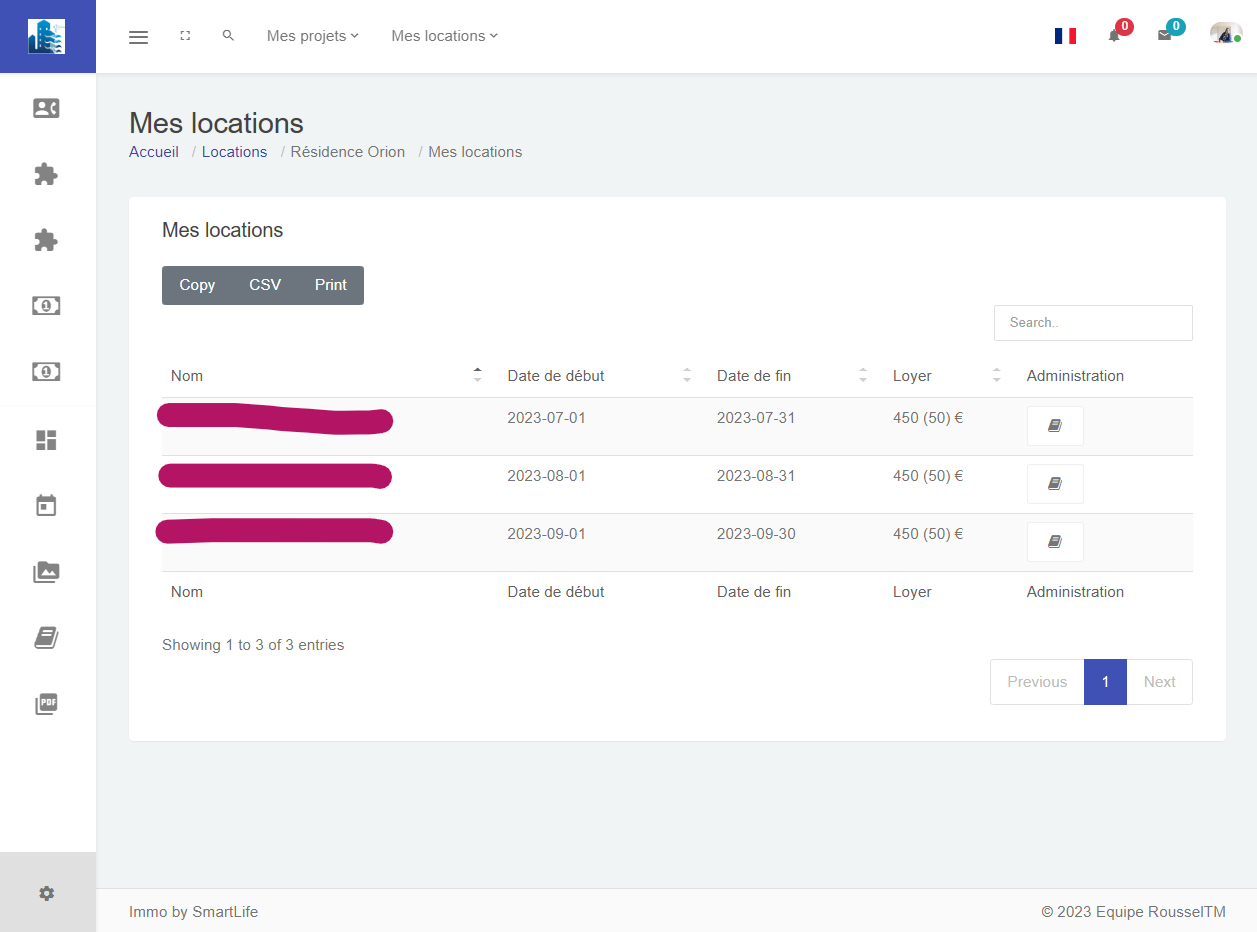This screenshot has height=932, width=1257.
Task: Click the contact card sidebar icon
Action: click(46, 108)
